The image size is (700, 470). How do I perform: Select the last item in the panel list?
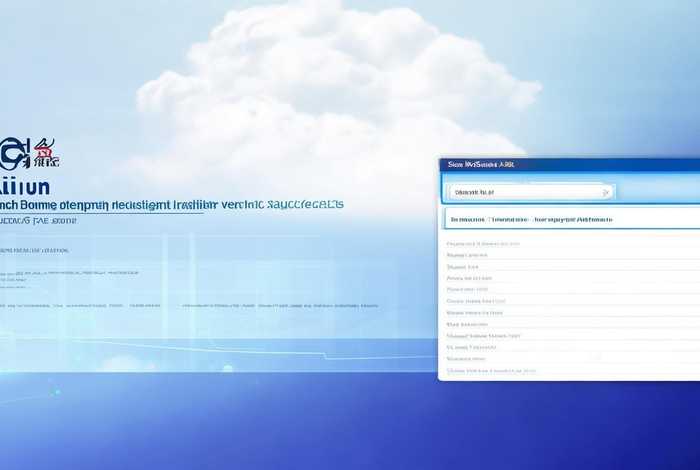490,370
